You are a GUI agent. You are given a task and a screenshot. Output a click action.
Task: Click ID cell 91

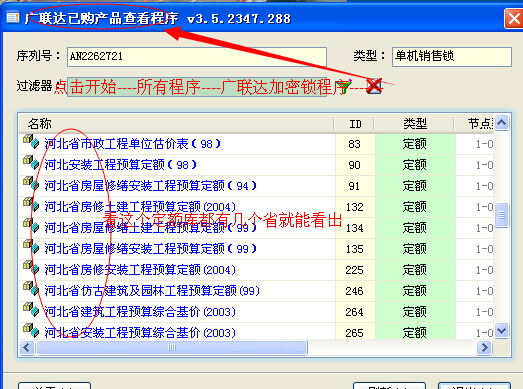(355, 186)
